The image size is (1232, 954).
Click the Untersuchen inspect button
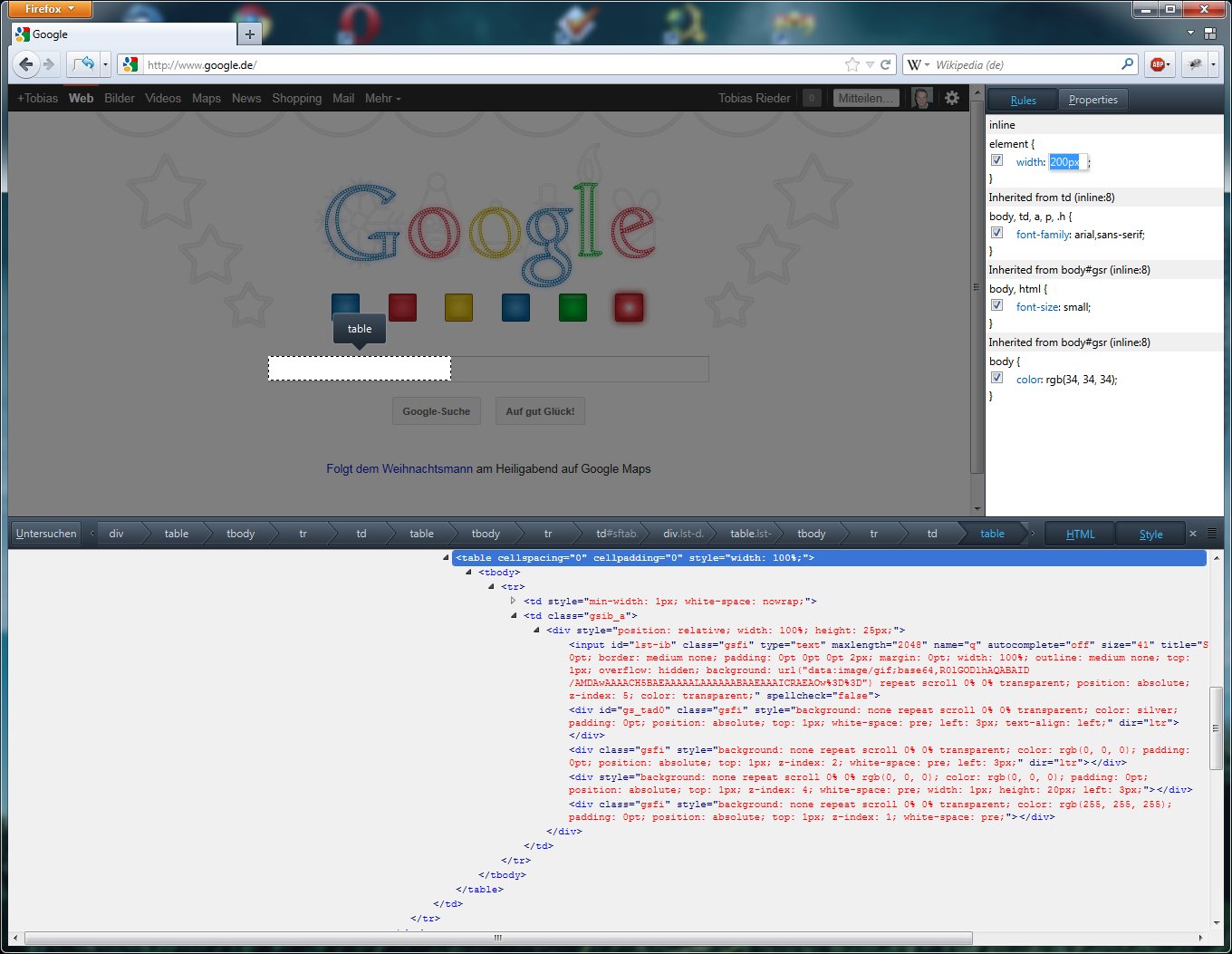pyautogui.click(x=46, y=534)
